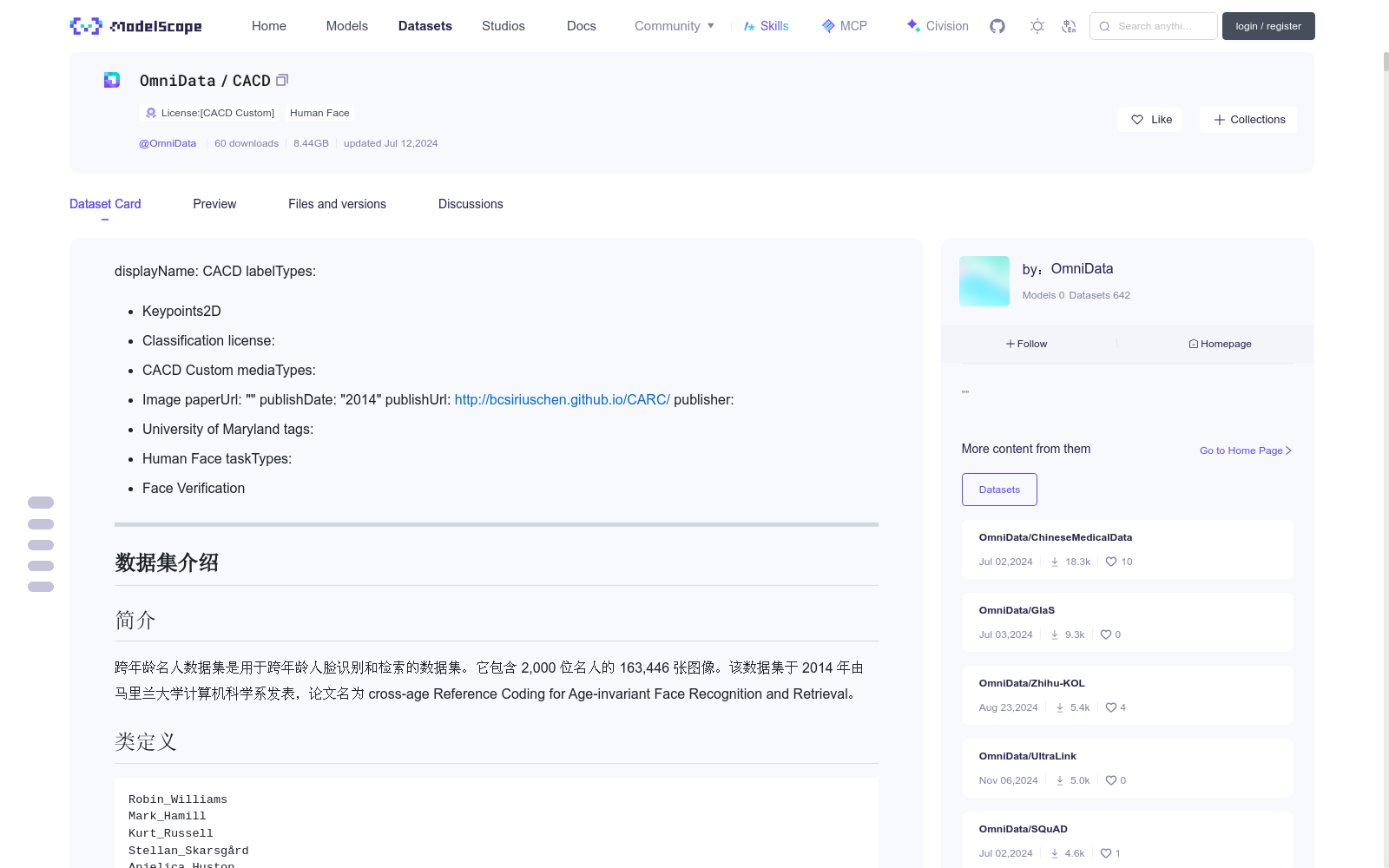This screenshot has width=1389, height=868.
Task: Jump using last outline sidebar marker
Action: (x=41, y=587)
